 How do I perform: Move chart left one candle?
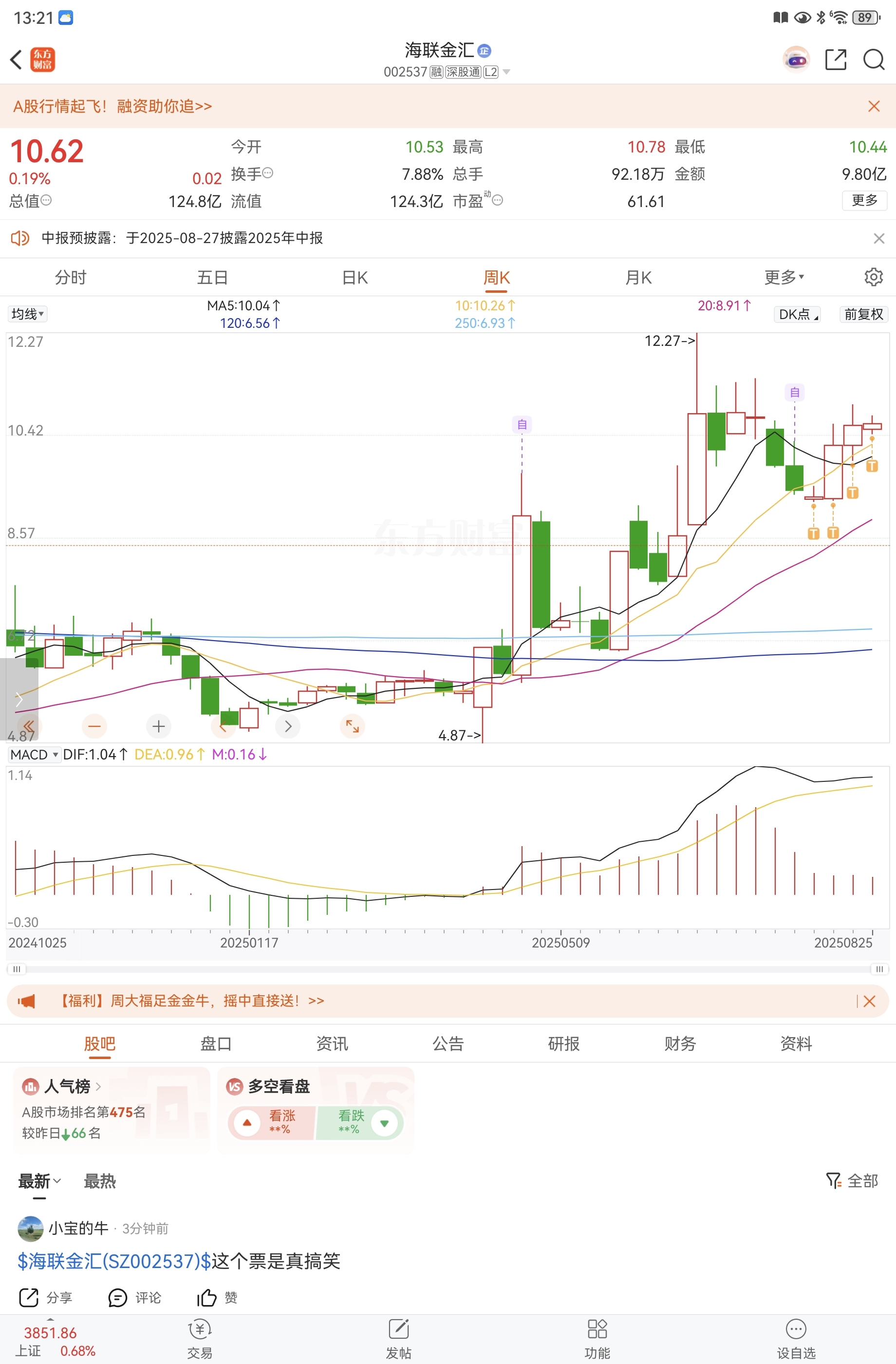pyautogui.click(x=223, y=727)
